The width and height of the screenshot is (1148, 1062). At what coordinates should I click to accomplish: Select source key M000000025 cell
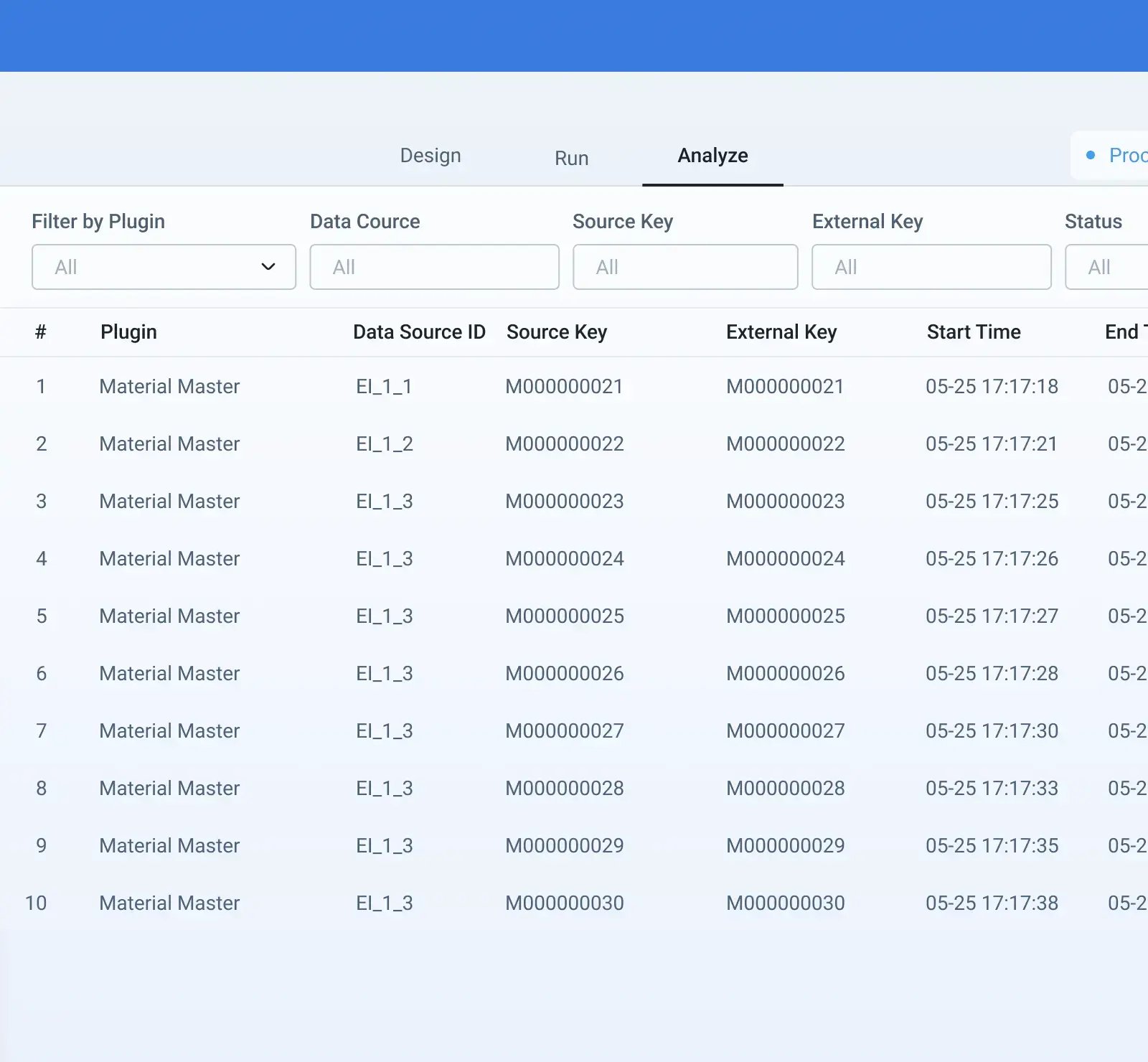pyautogui.click(x=565, y=616)
